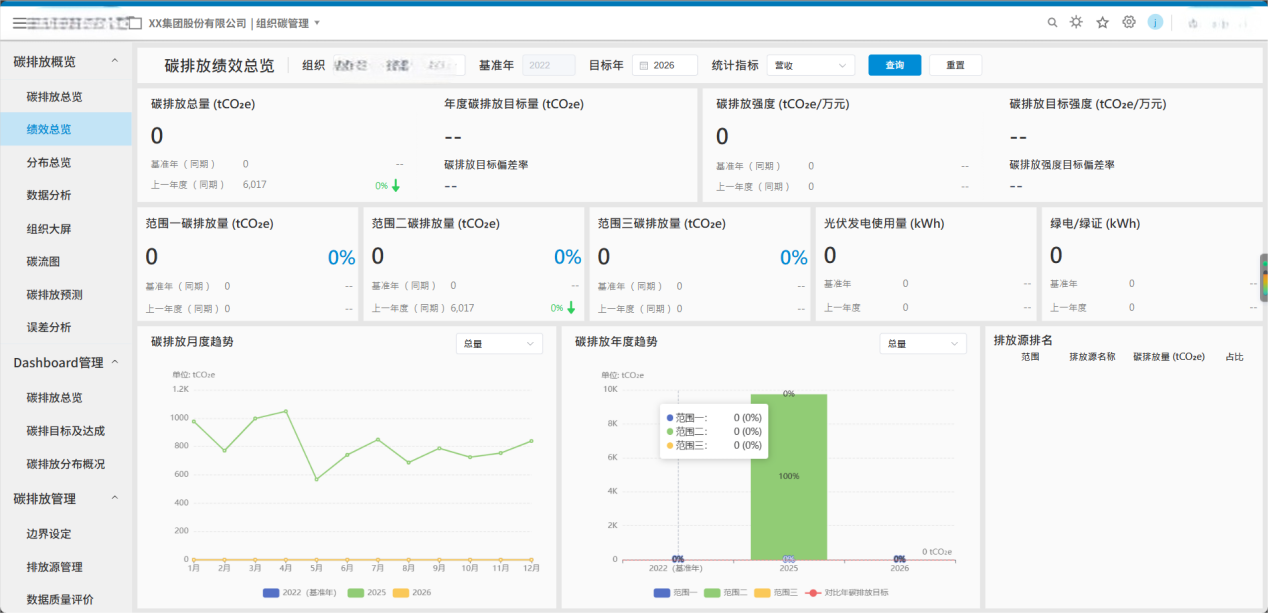
Task: Click 碳排放目标偏差率 label
Action: click(x=486, y=164)
